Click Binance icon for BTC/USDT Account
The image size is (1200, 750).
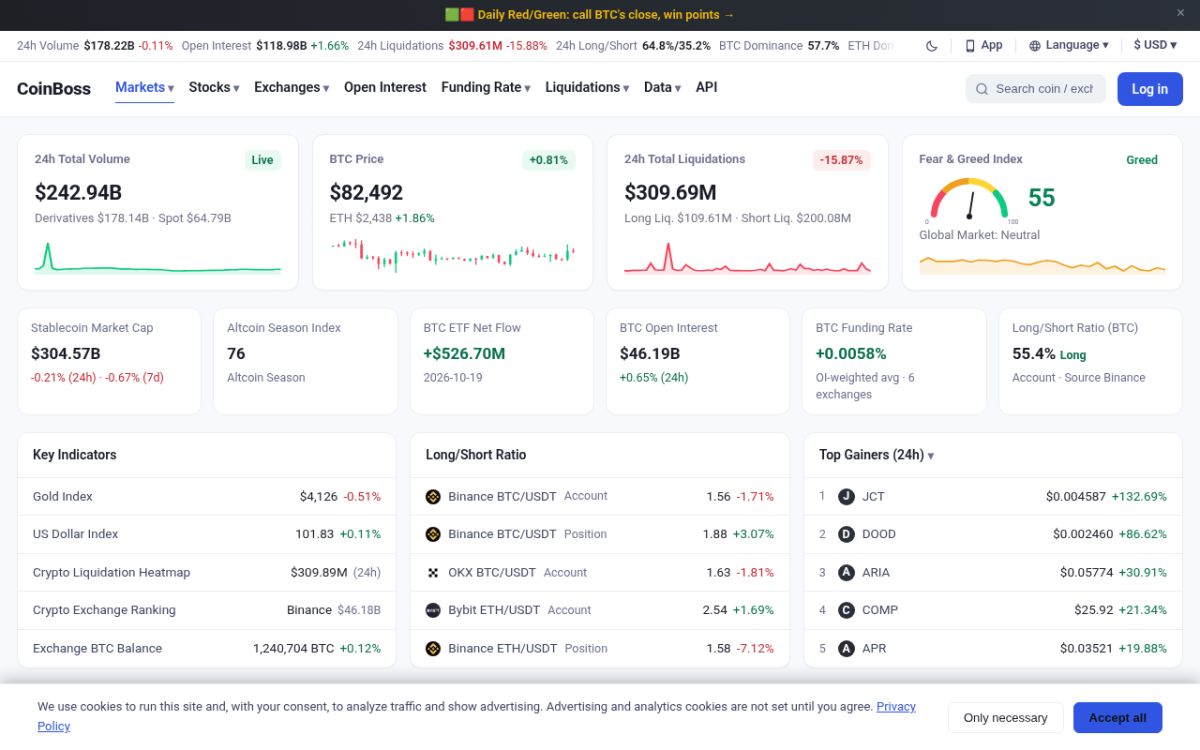click(433, 496)
